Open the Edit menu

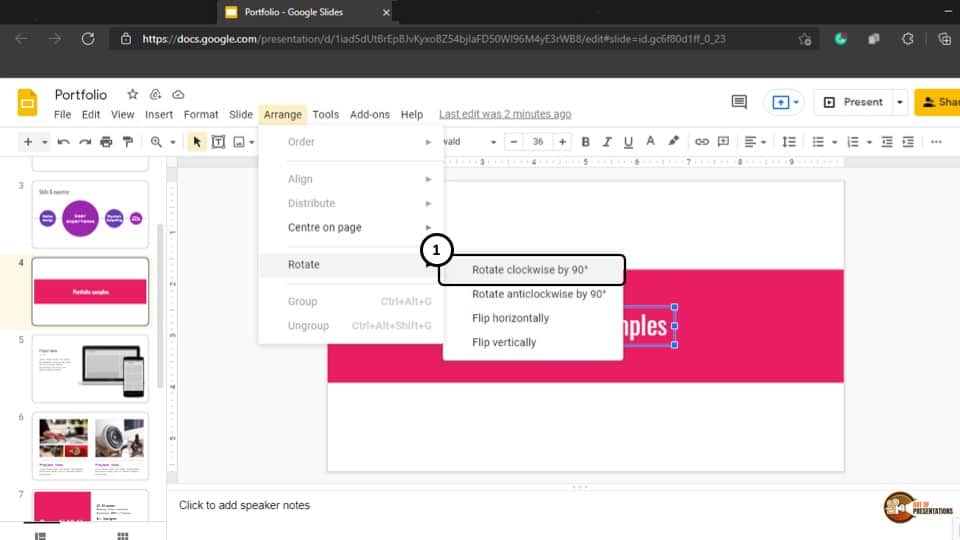[x=91, y=114]
